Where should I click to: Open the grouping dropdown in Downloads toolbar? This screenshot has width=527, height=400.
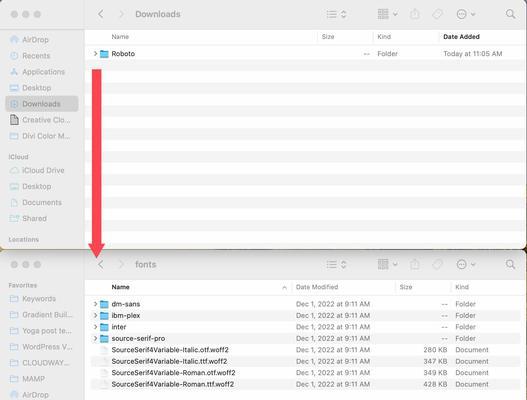coord(388,14)
